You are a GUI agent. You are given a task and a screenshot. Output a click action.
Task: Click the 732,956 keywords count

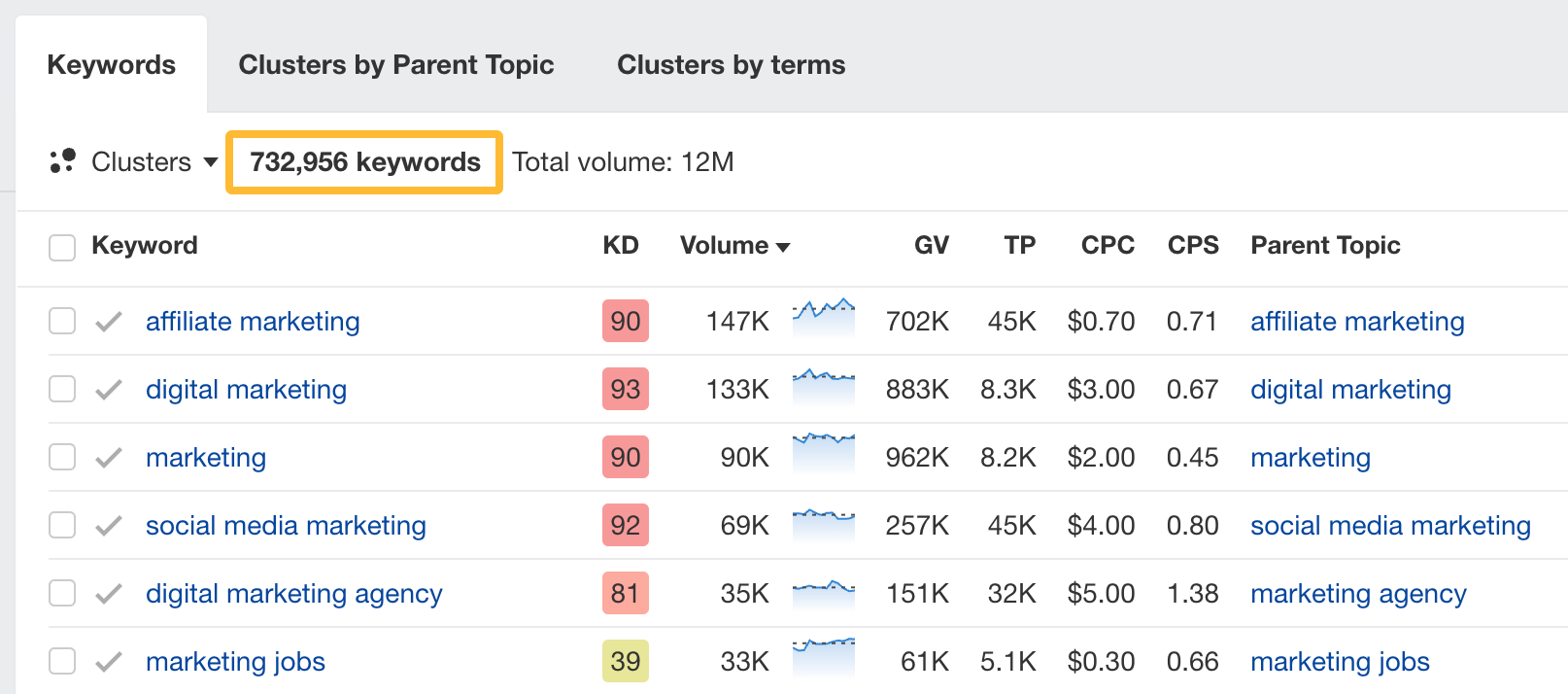364,162
